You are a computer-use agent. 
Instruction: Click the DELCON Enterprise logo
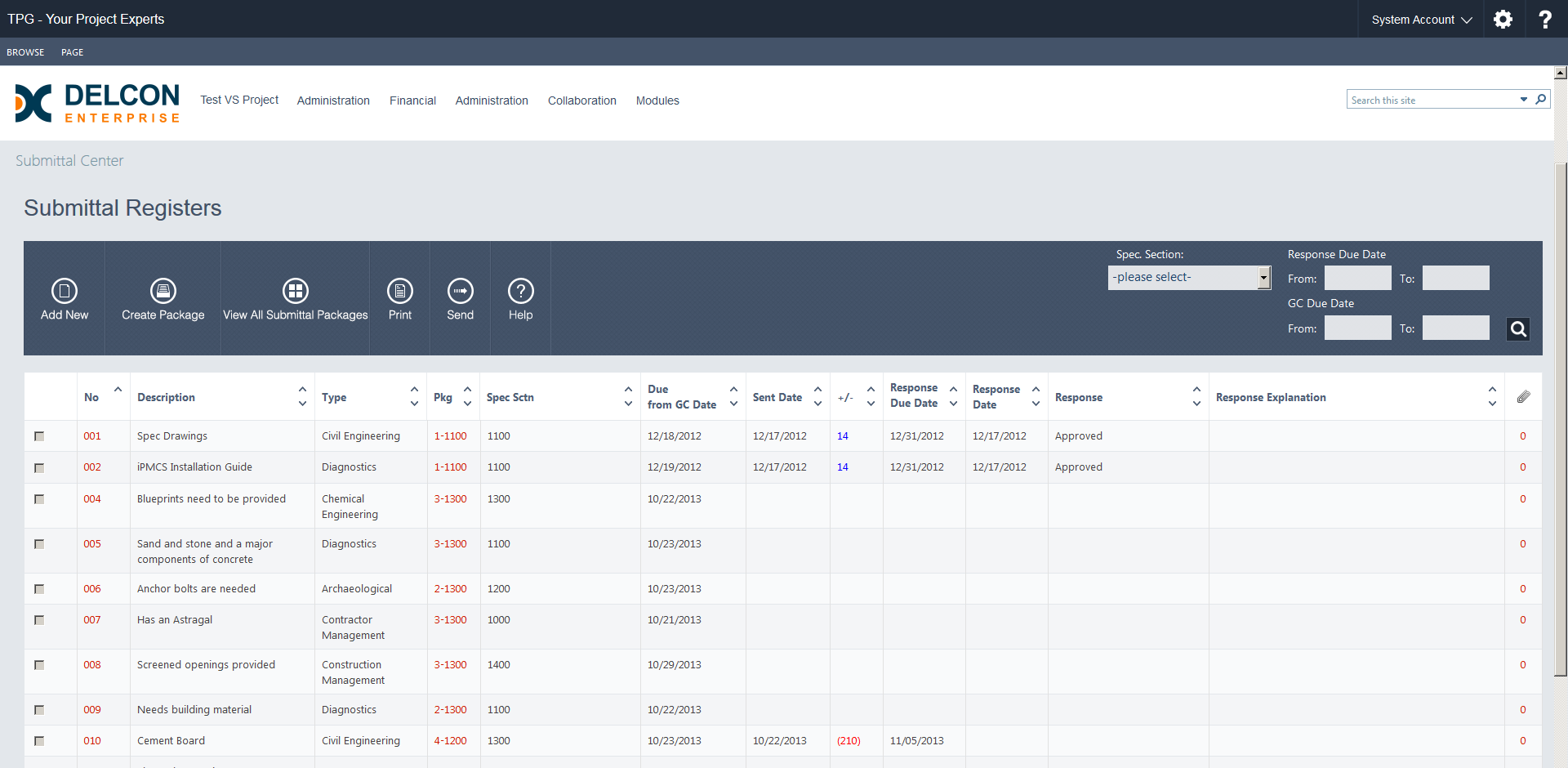click(96, 104)
